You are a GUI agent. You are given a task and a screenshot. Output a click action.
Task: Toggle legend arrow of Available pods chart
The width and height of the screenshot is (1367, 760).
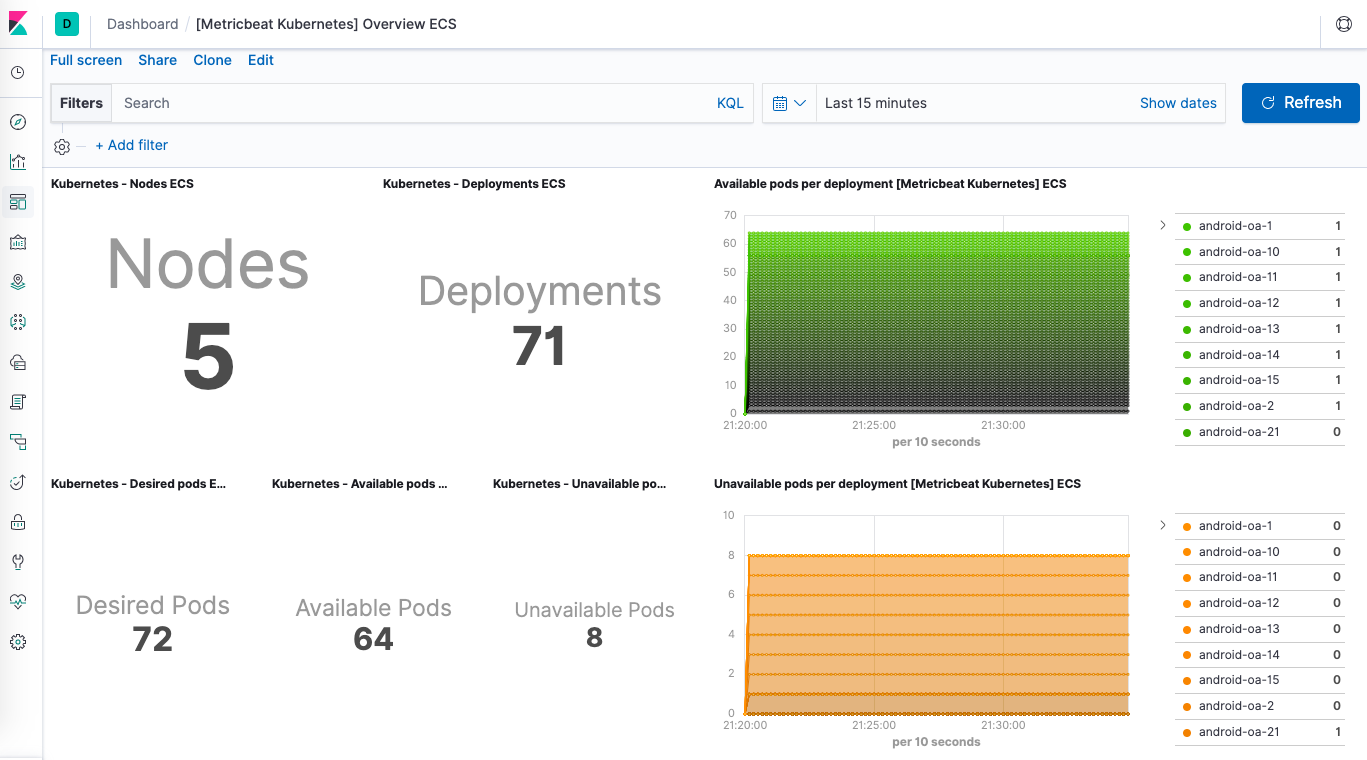1162,225
